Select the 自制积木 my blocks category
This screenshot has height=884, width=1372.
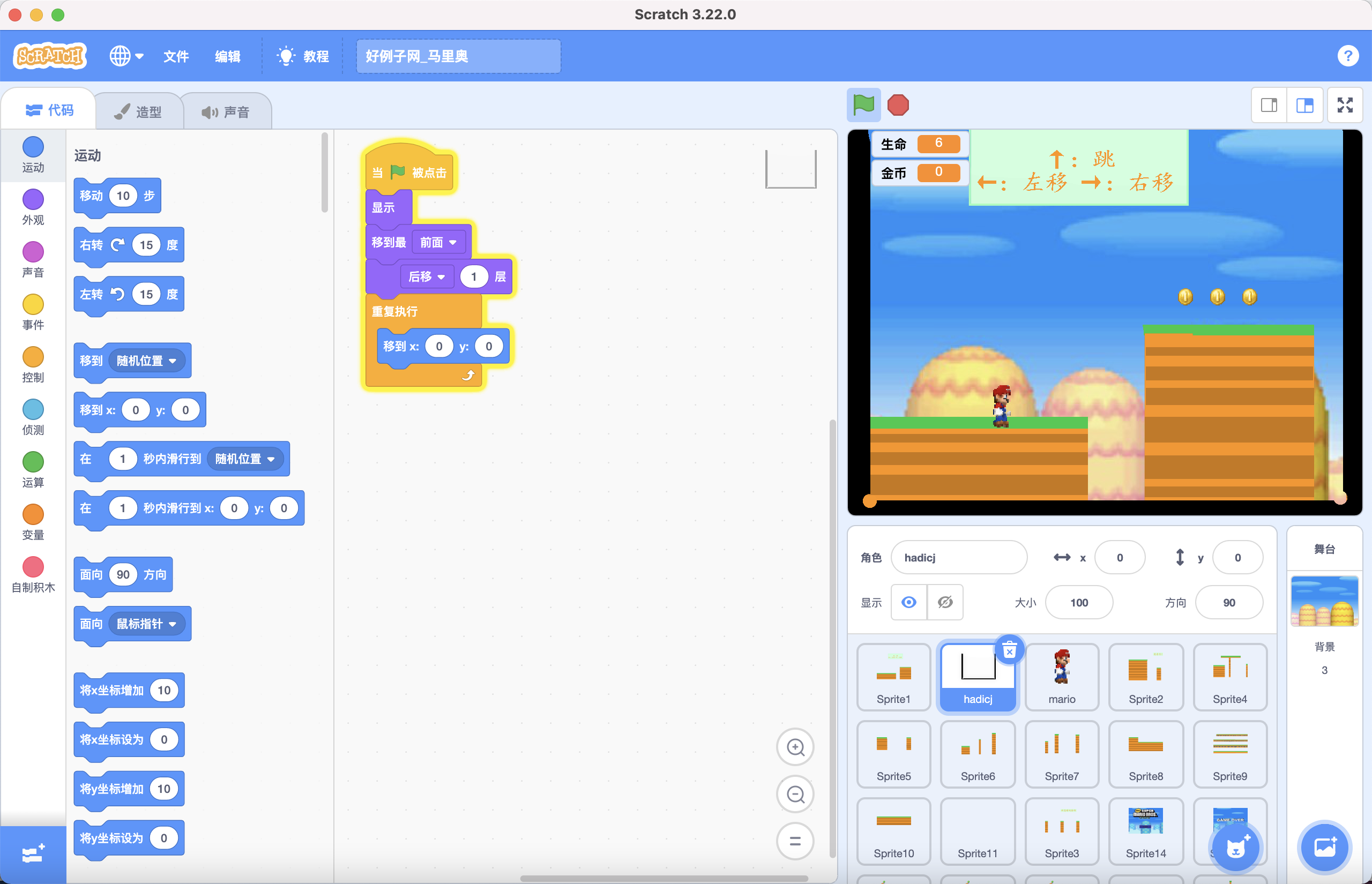[x=33, y=574]
